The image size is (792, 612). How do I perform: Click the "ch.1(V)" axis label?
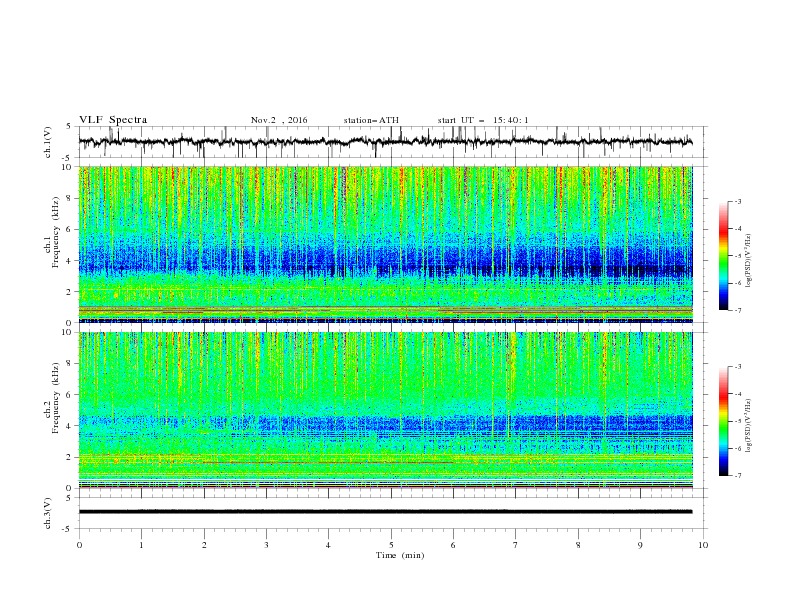[48, 142]
